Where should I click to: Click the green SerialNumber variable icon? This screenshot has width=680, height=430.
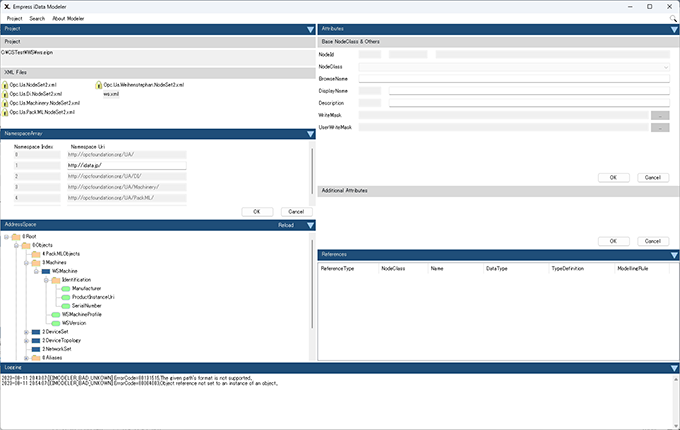65,306
